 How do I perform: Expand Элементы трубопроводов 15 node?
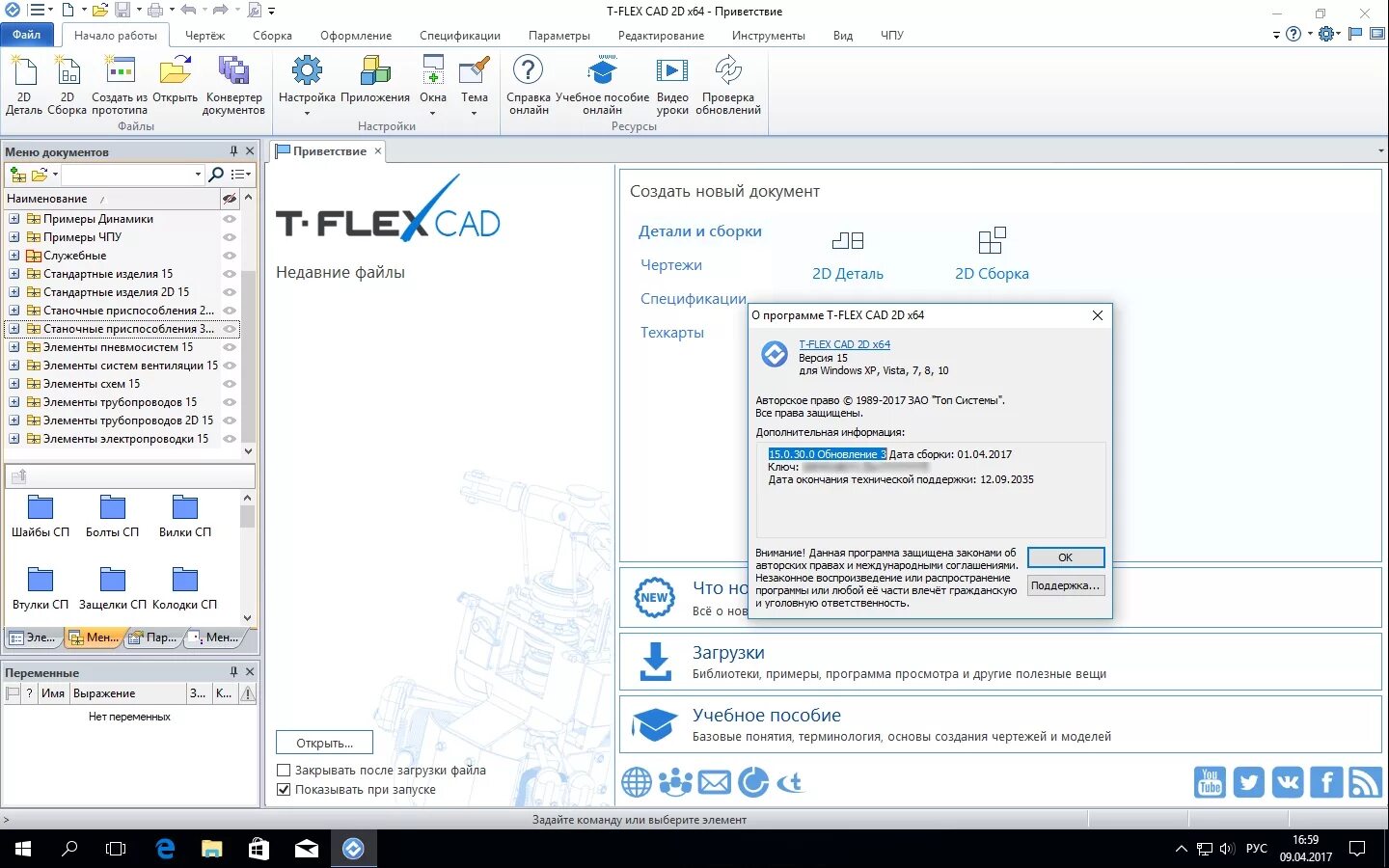pos(14,402)
